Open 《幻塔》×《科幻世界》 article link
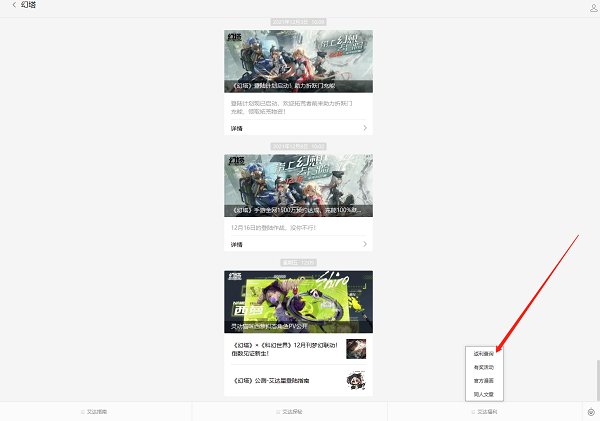The height and width of the screenshot is (421, 600). (285, 349)
